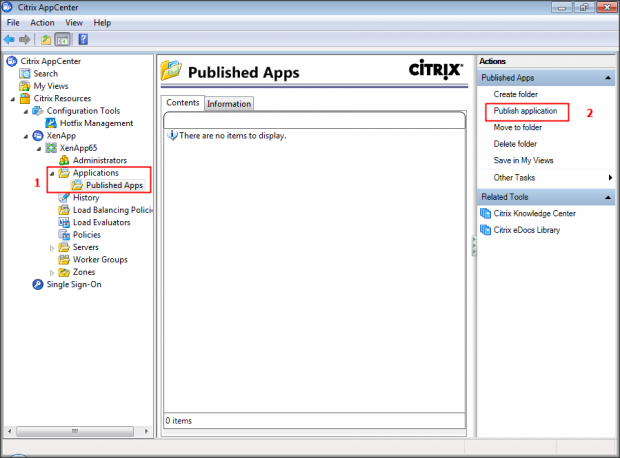The image size is (620, 458).
Task: Collapse the Applications tree node
Action: pyautogui.click(x=52, y=174)
